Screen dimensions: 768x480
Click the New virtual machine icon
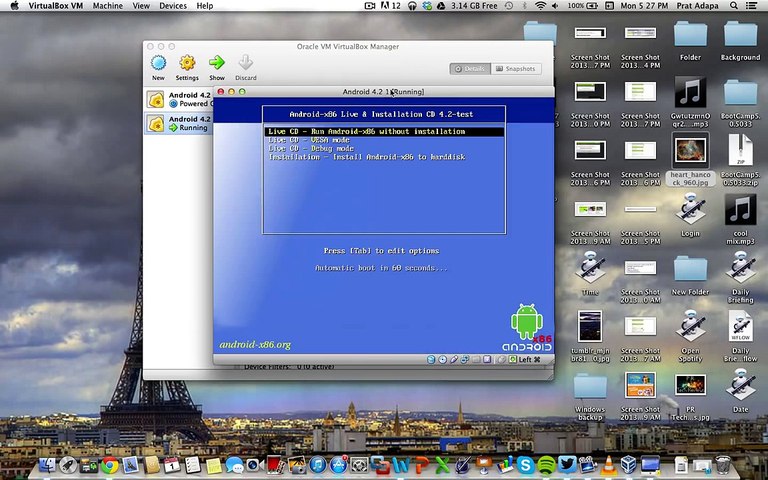tap(158, 63)
